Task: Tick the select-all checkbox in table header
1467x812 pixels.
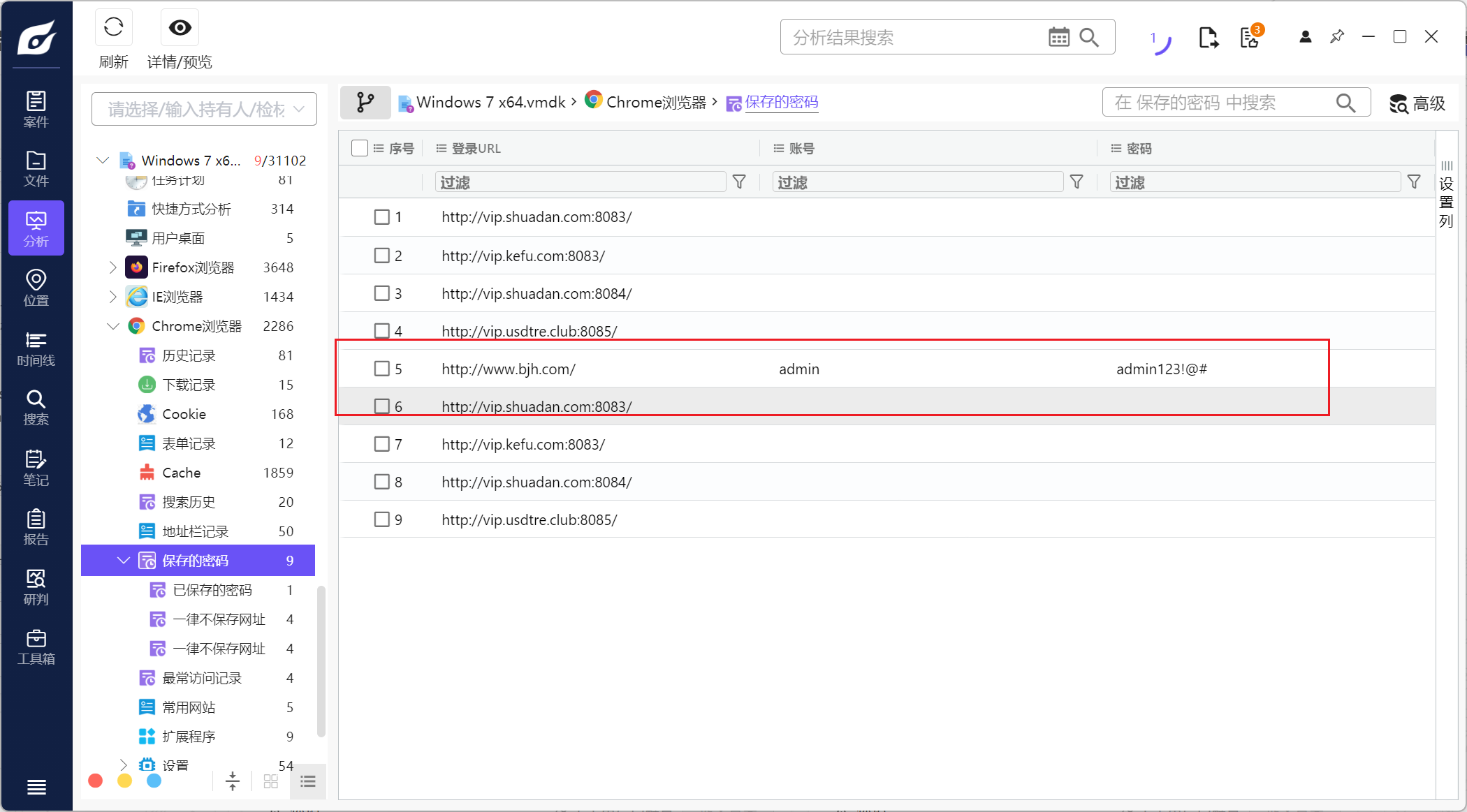Action: point(360,148)
